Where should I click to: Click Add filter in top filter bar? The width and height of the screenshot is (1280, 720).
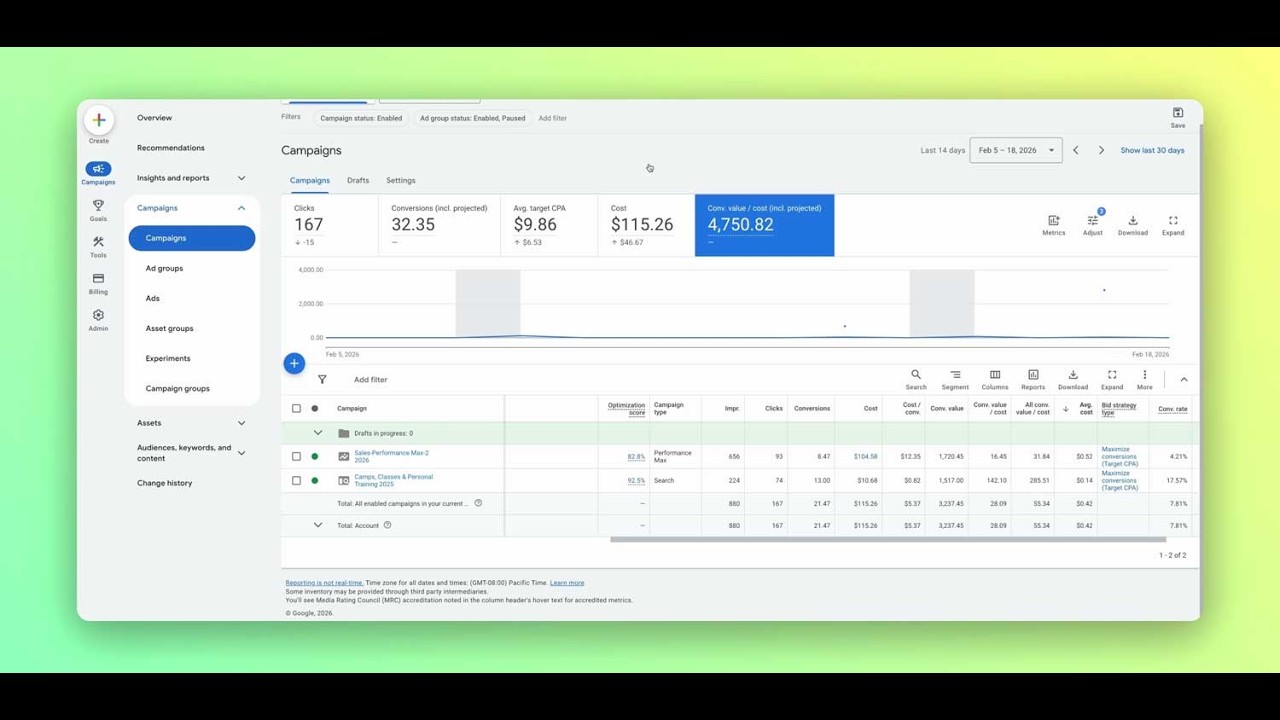[x=552, y=118]
